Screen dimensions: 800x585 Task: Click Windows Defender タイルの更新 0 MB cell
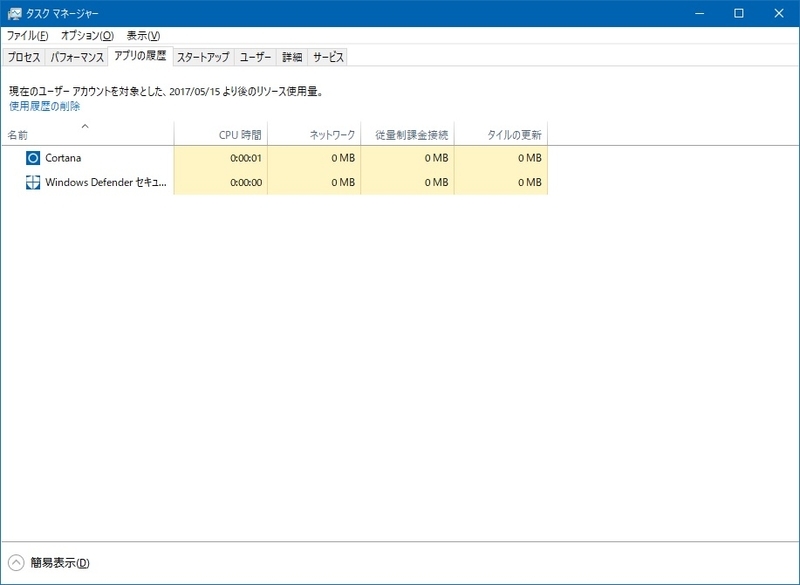pos(501,183)
